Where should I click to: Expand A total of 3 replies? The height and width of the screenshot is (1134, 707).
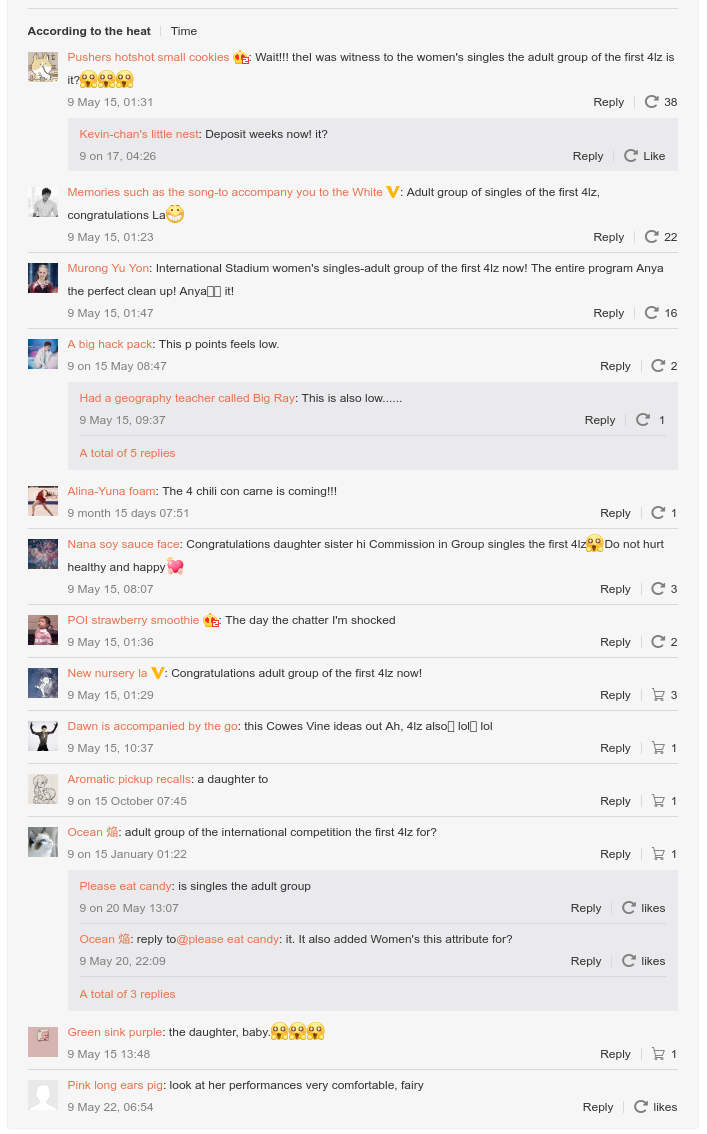[127, 994]
